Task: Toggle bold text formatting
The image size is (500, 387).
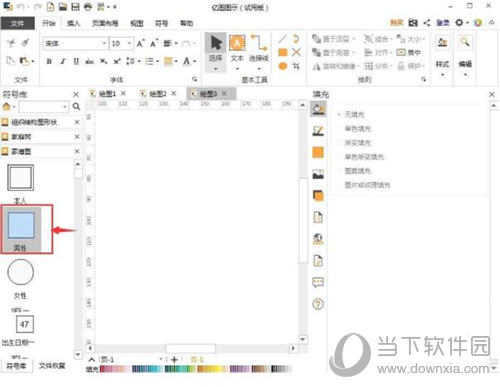Action: [49, 61]
